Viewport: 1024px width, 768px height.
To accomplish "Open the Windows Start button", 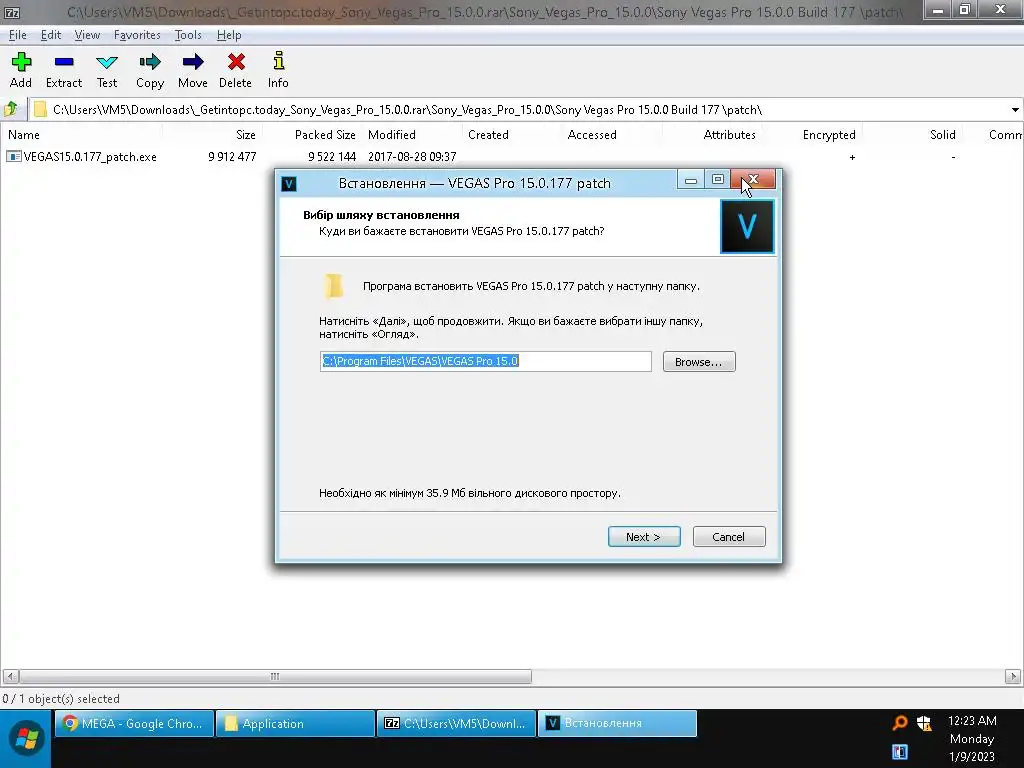I will click(x=26, y=739).
